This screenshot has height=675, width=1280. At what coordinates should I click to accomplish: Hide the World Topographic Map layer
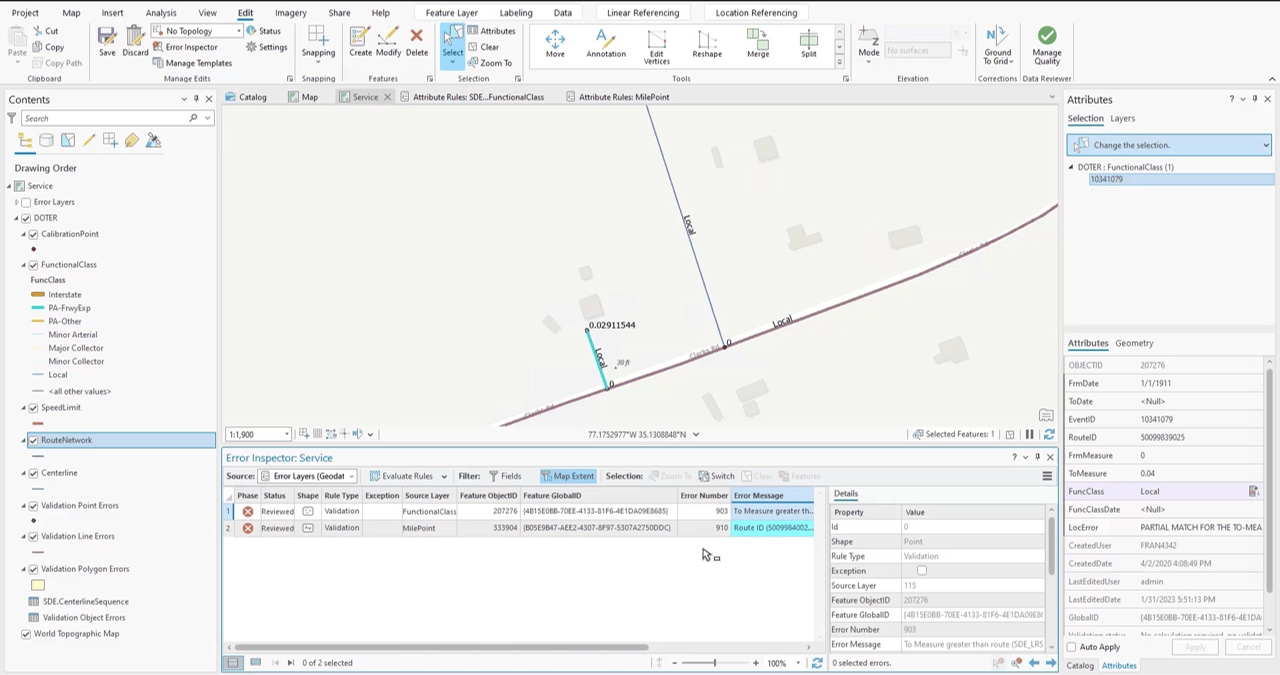point(25,633)
